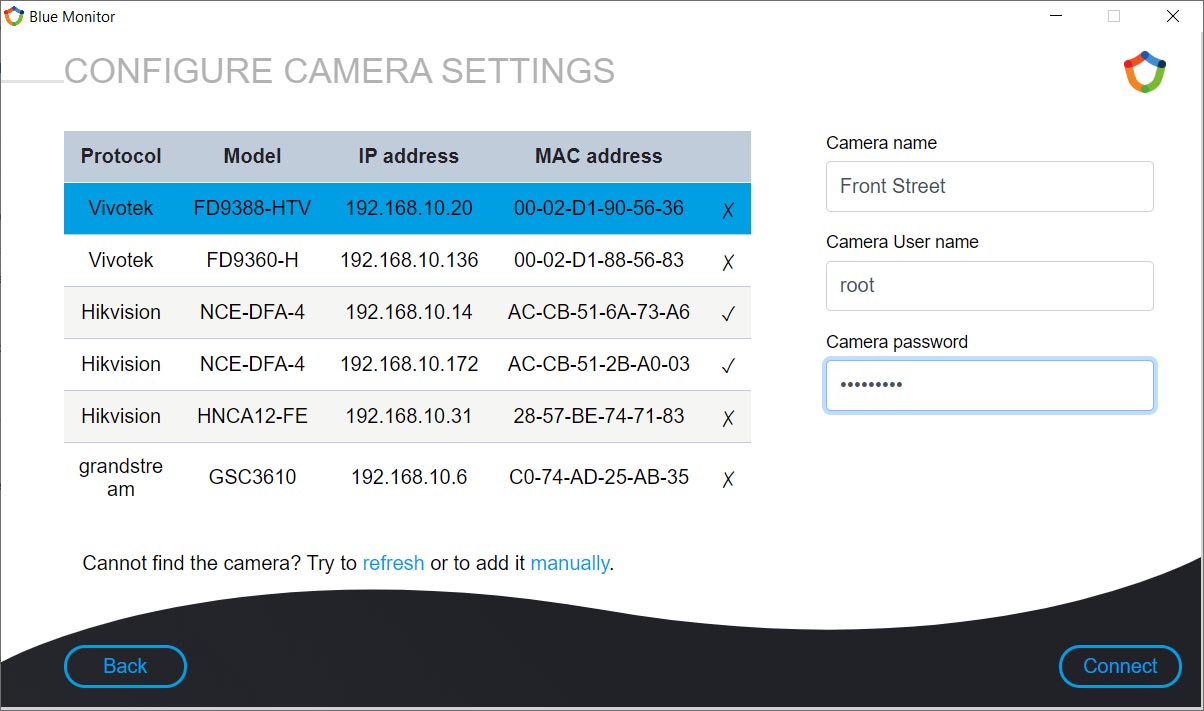Select the Vivotek cell in FD9388-HTV row
This screenshot has height=711, width=1204.
(x=121, y=208)
